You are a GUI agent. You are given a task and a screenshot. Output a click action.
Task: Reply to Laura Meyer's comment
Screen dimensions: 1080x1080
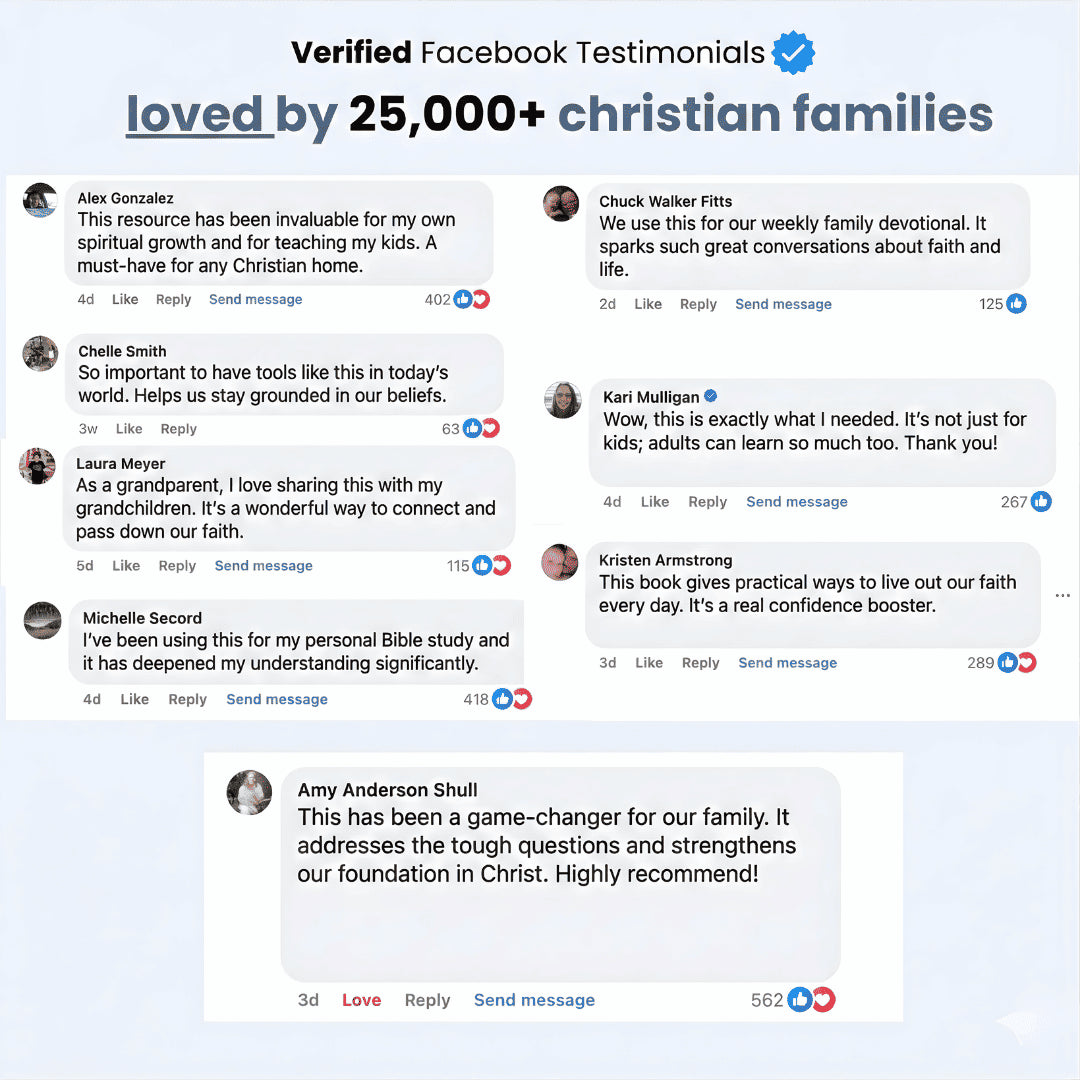click(177, 566)
